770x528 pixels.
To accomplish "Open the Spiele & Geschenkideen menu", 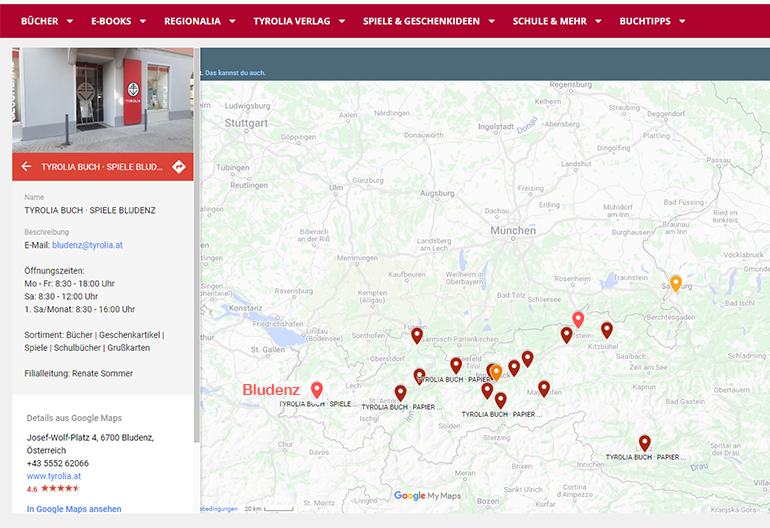I will (429, 21).
